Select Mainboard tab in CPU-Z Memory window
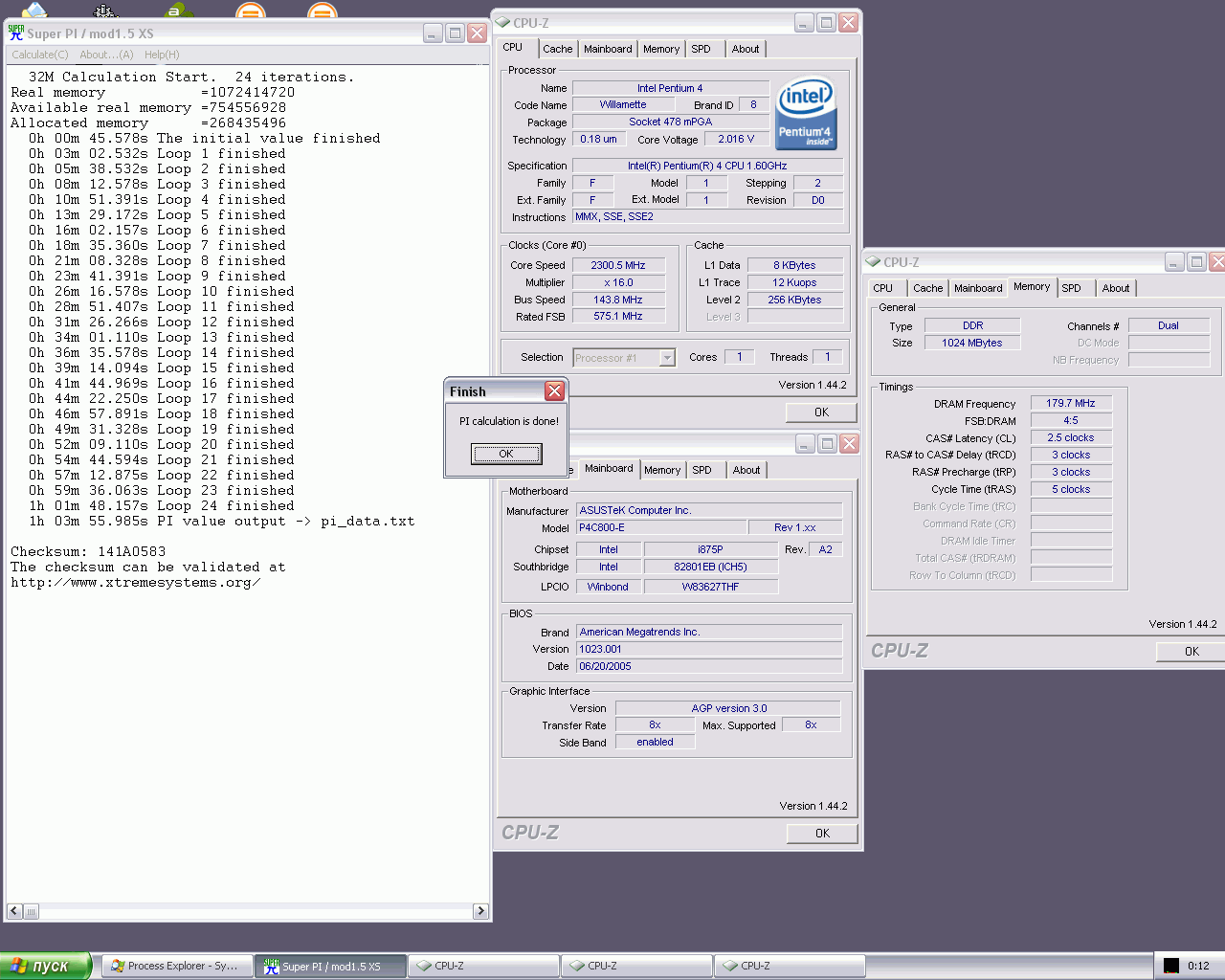 [978, 288]
